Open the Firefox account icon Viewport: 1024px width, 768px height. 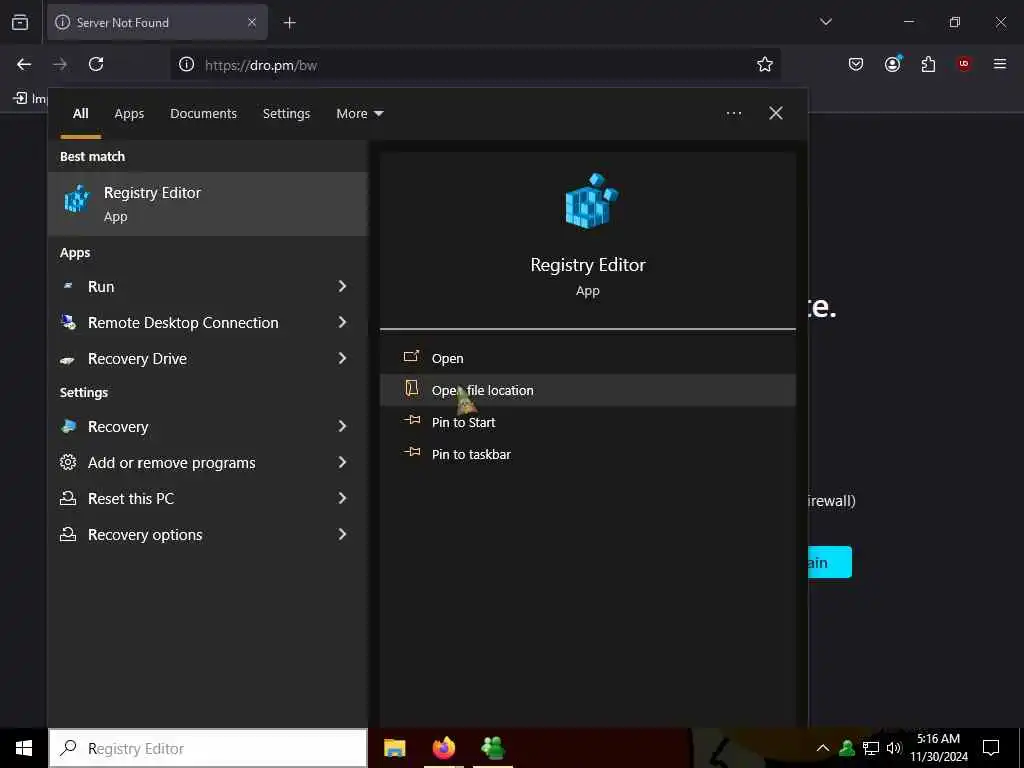tap(893, 64)
